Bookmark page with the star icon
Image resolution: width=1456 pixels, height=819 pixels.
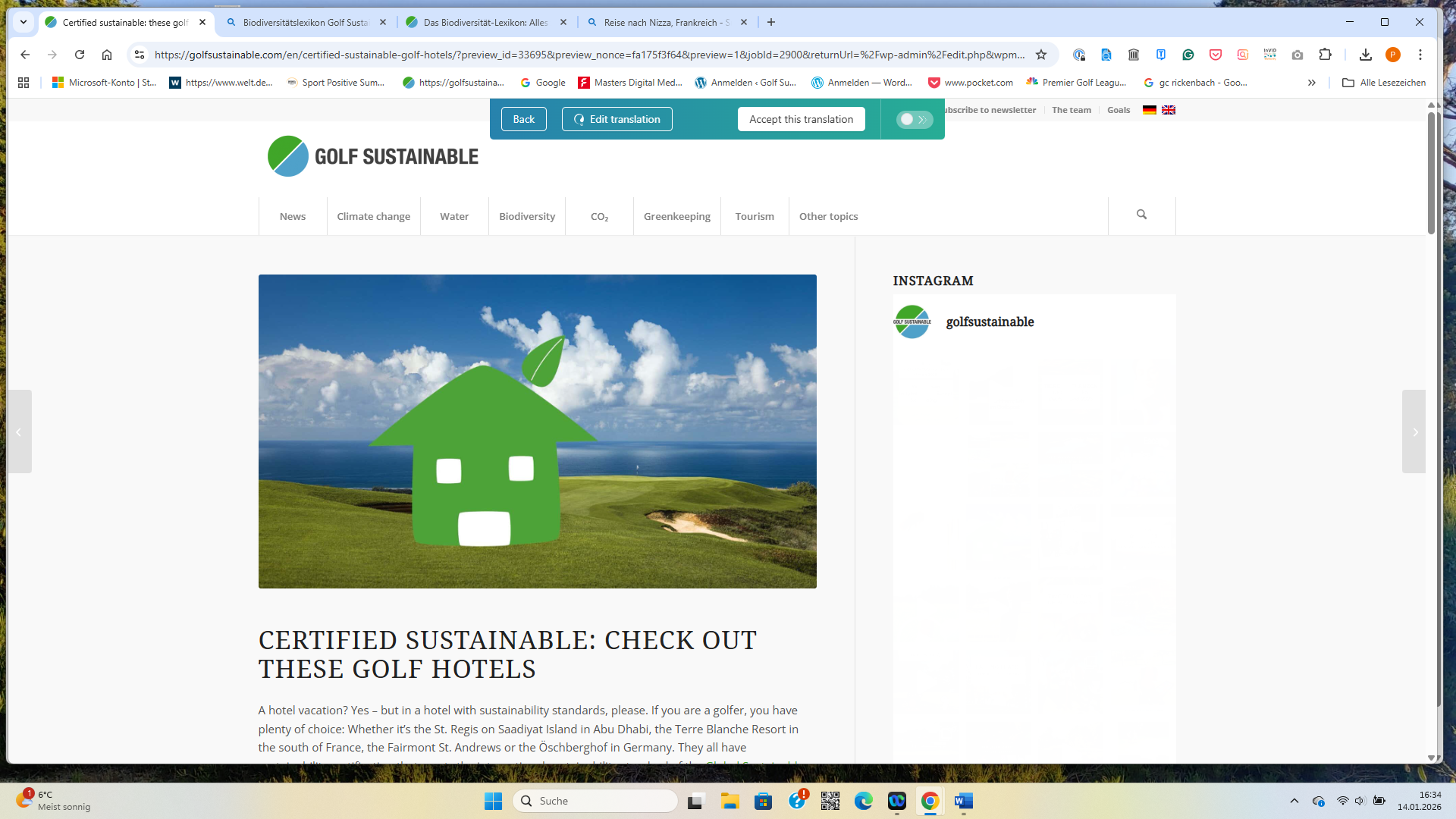point(1041,55)
